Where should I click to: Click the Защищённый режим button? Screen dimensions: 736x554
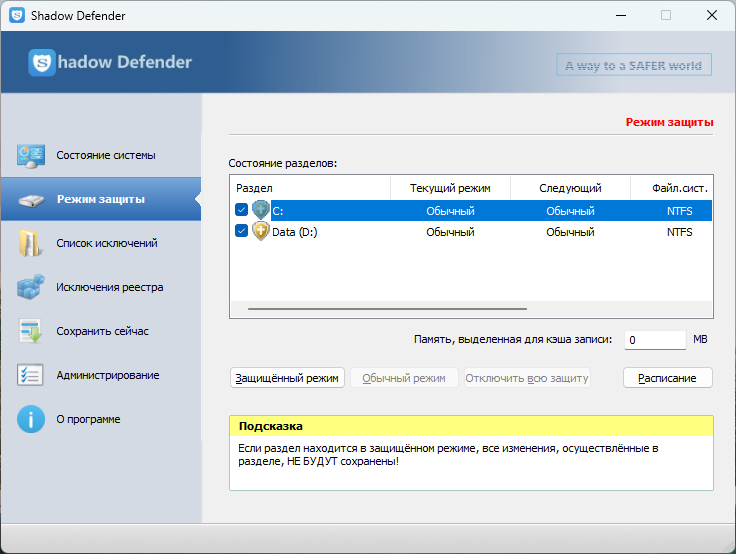point(287,378)
